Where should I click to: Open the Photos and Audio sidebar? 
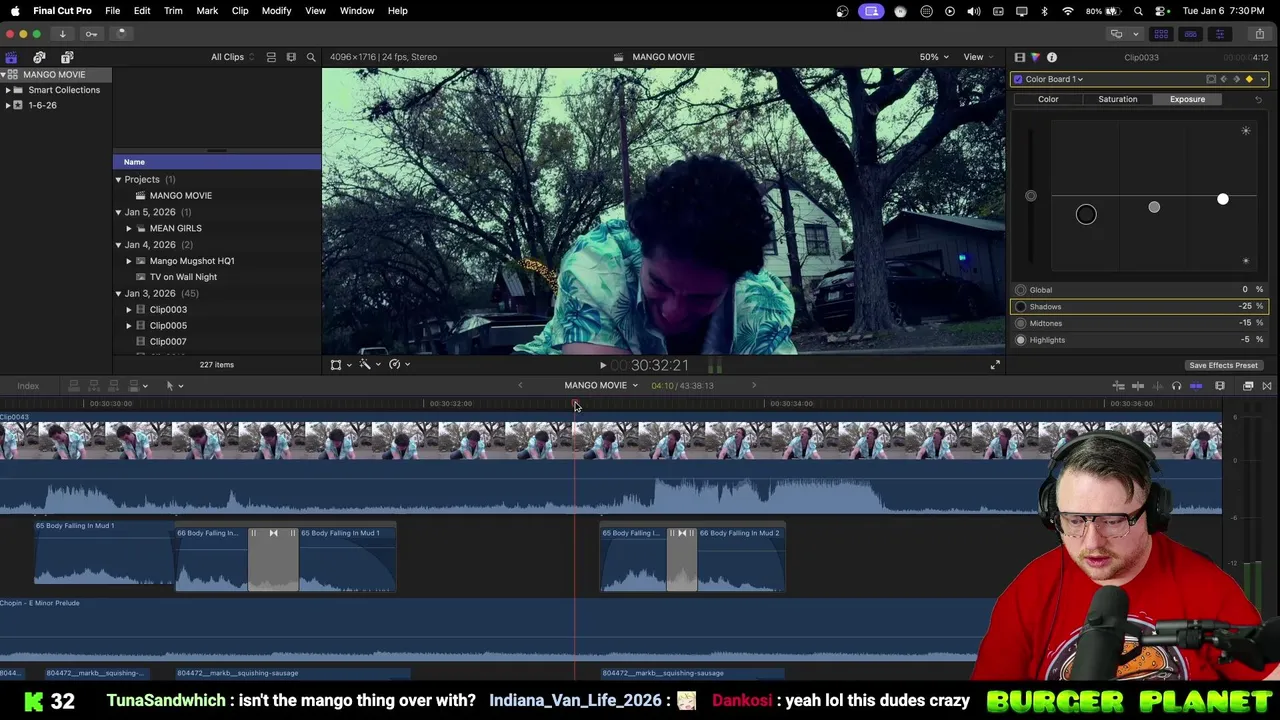[39, 57]
